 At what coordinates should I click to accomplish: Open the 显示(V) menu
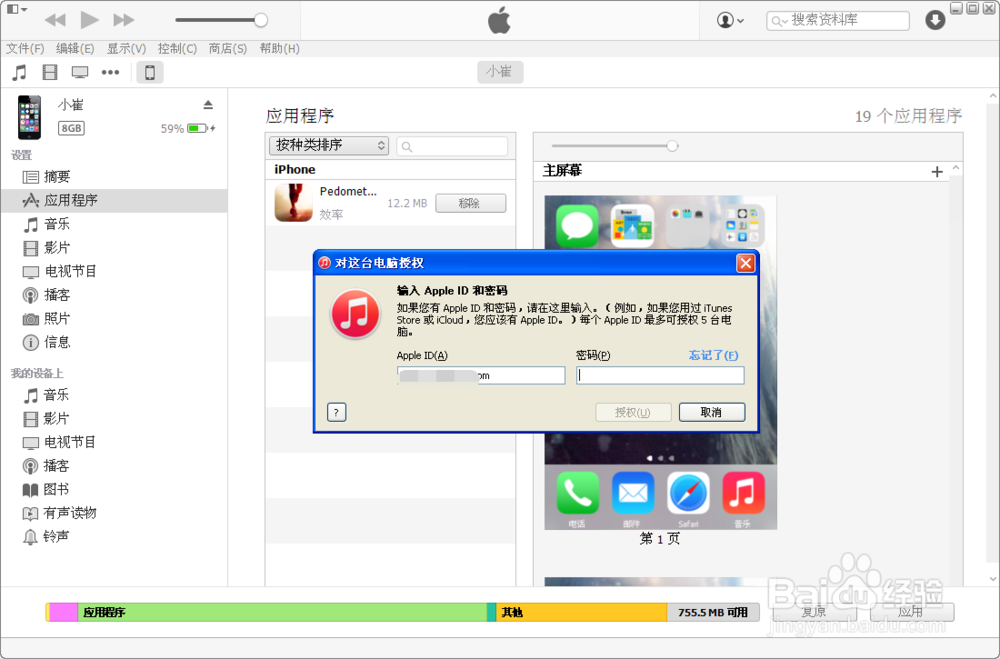[x=126, y=48]
